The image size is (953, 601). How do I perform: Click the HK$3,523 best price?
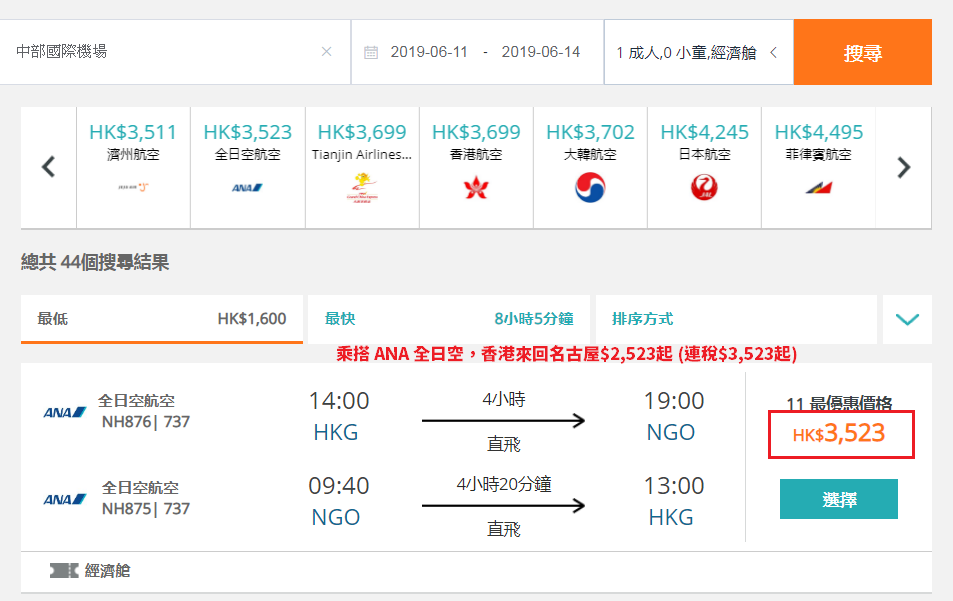click(x=839, y=434)
